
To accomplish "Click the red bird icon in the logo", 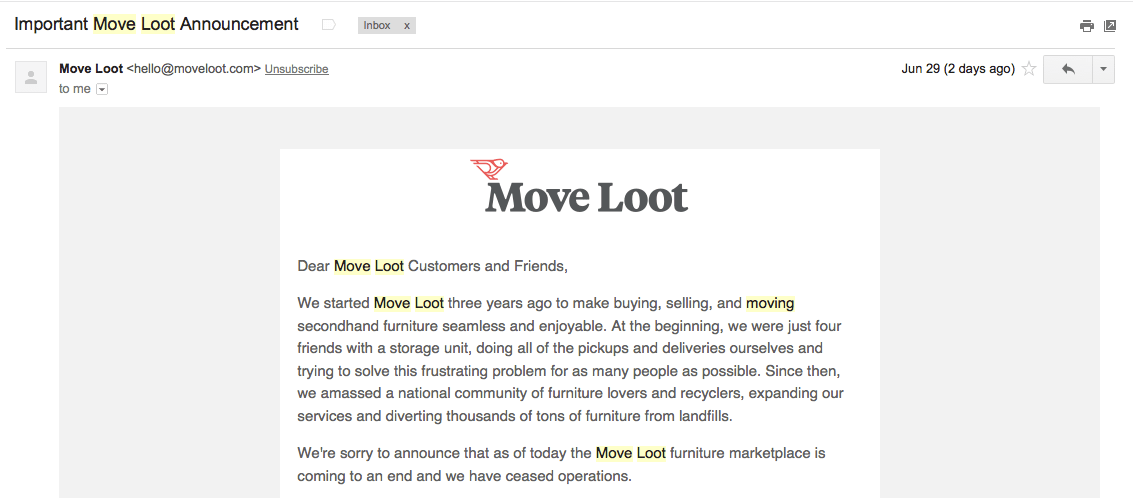I will [489, 169].
